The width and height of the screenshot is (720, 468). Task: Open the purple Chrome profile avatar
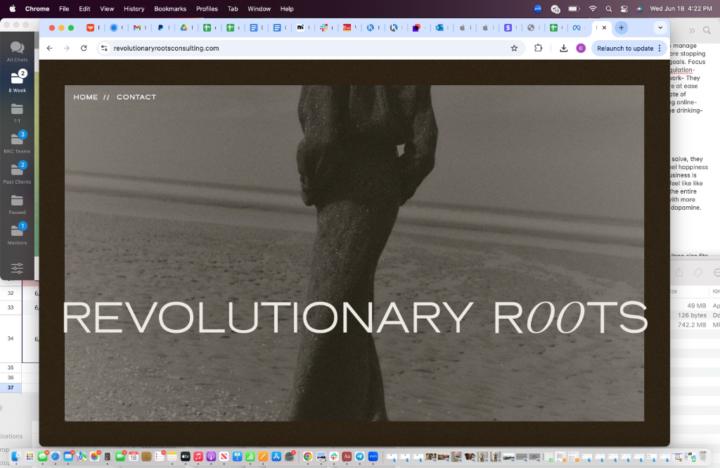point(581,48)
